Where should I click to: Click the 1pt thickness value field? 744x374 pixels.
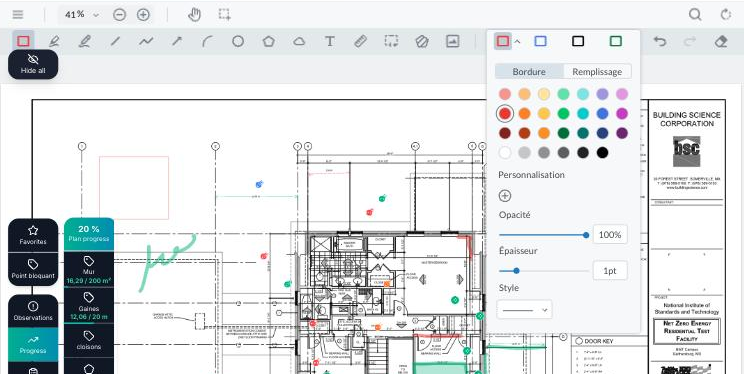tap(610, 271)
